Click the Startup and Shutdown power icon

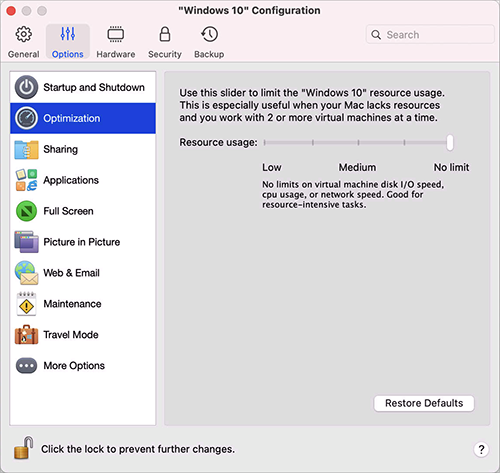tap(26, 87)
